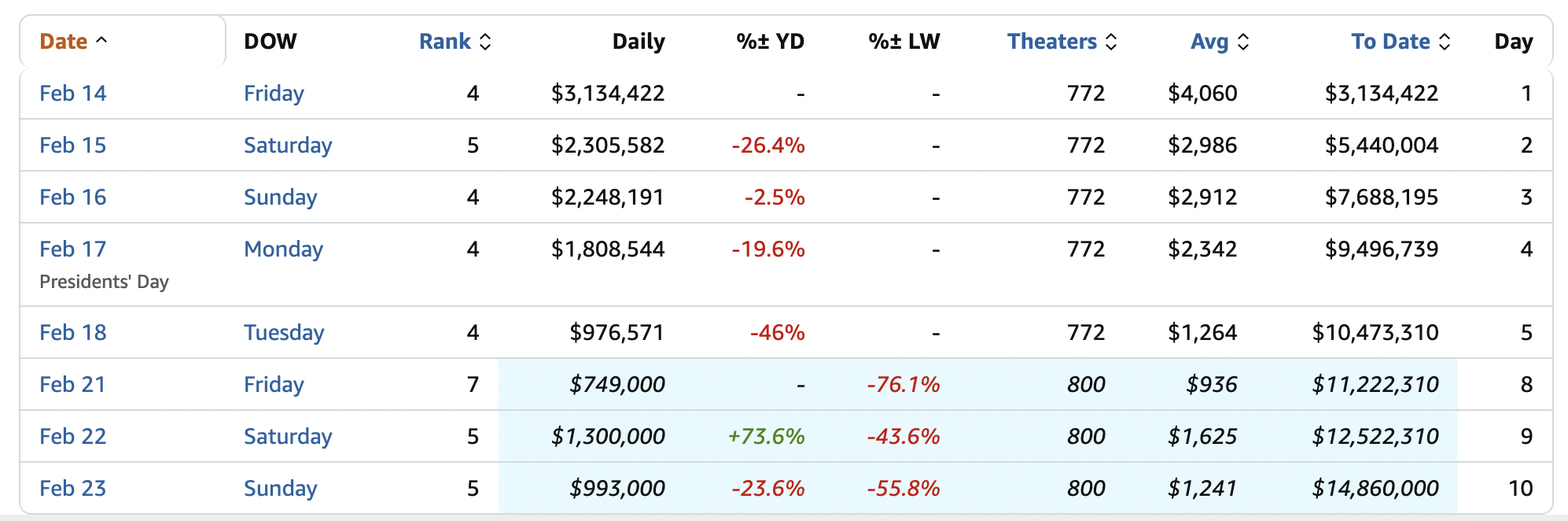
Task: Open the Feb 14 date link
Action: point(72,94)
